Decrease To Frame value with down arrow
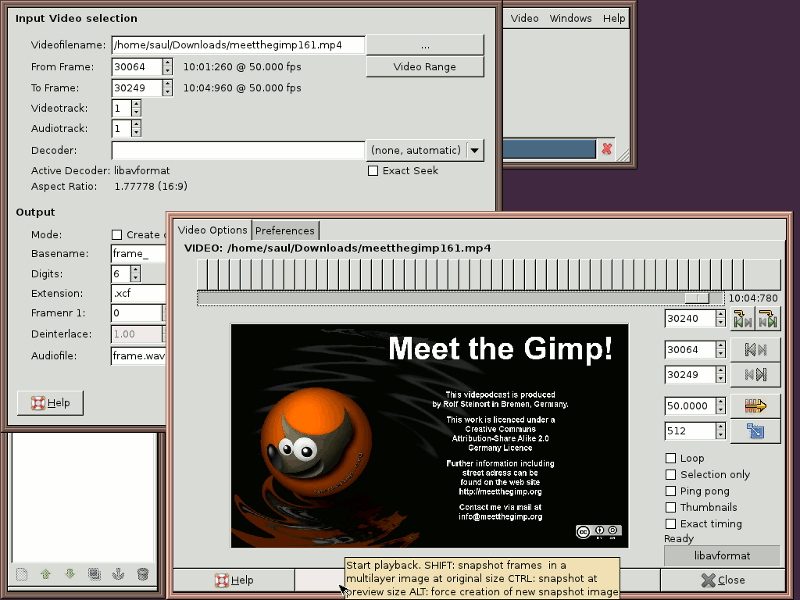The image size is (800, 600). pyautogui.click(x=167, y=92)
